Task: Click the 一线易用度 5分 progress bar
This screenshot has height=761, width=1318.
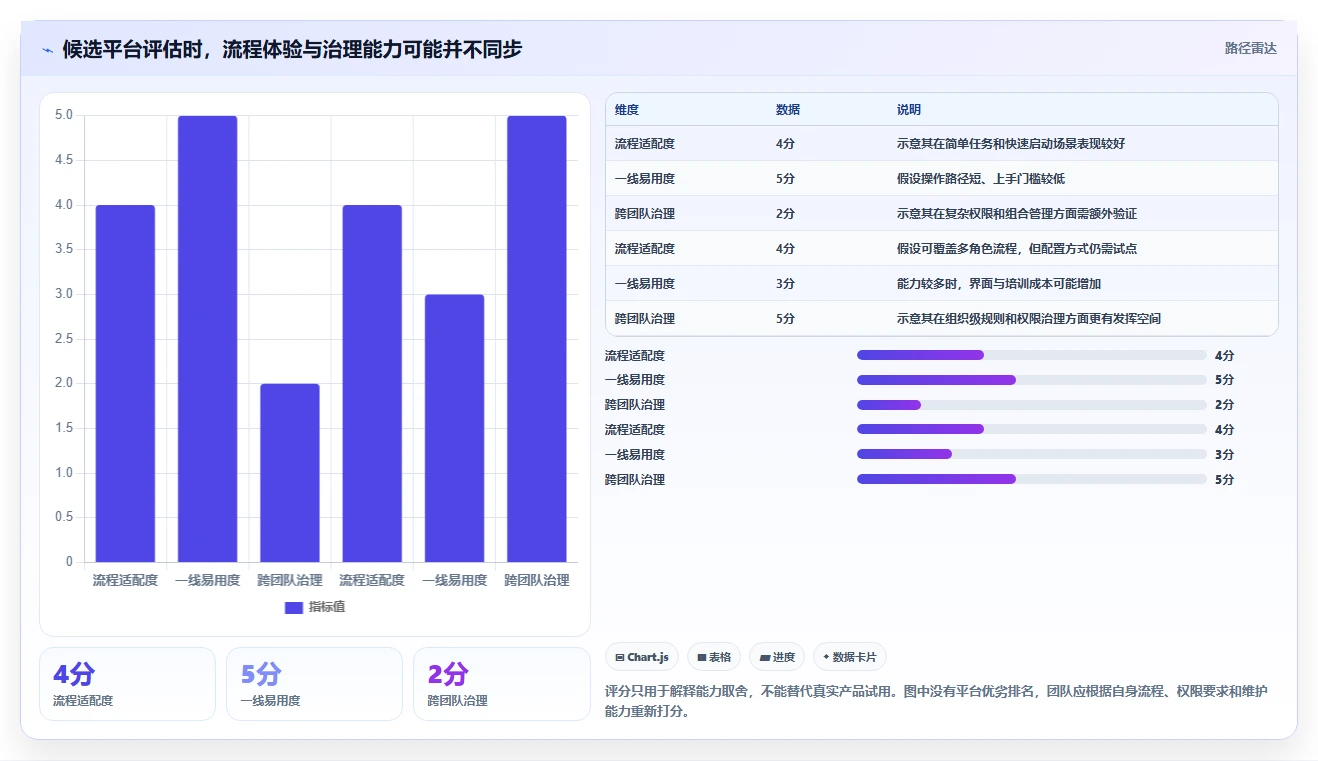Action: (x=1032, y=380)
